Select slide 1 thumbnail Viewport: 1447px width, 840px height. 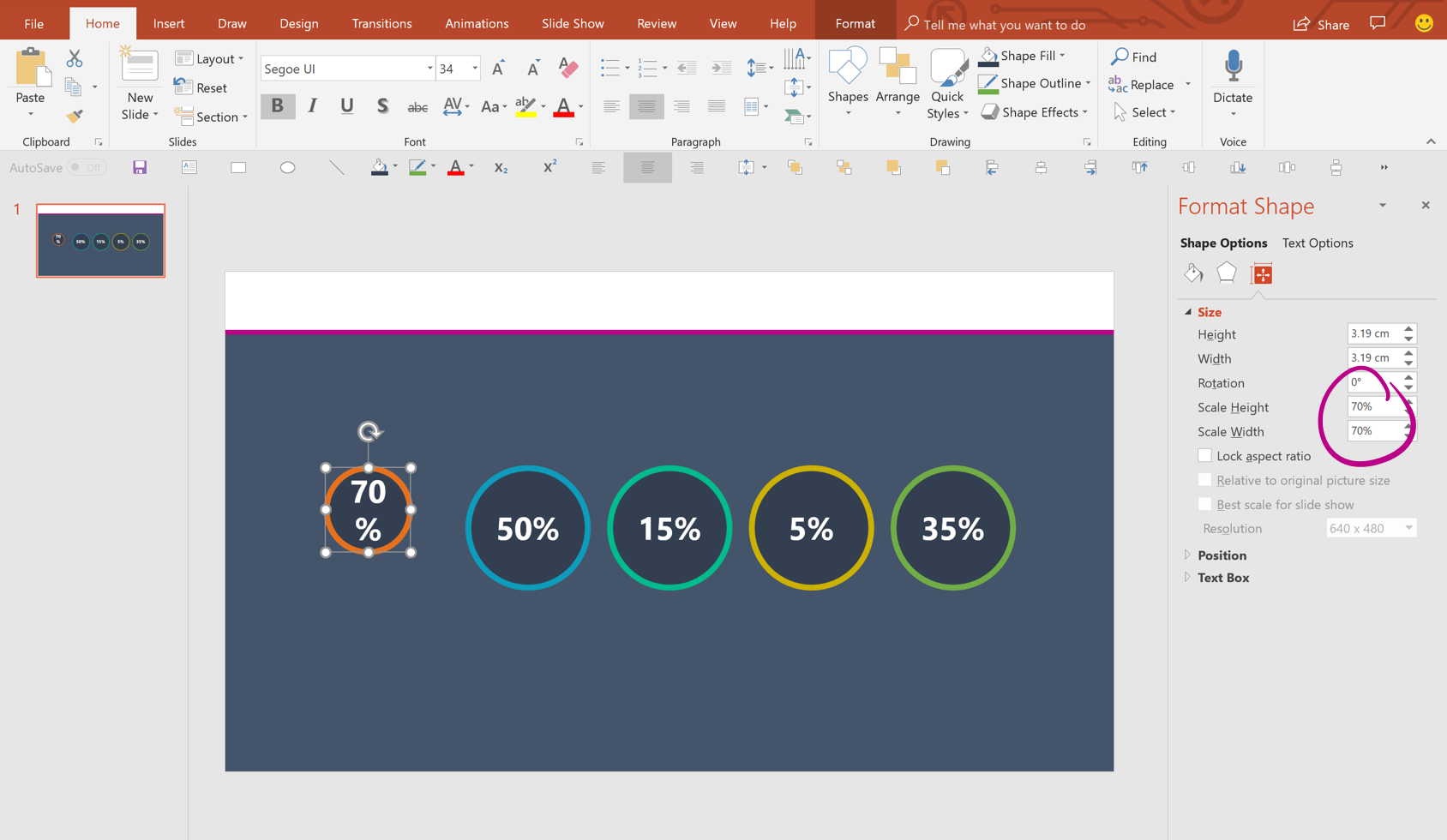click(100, 241)
